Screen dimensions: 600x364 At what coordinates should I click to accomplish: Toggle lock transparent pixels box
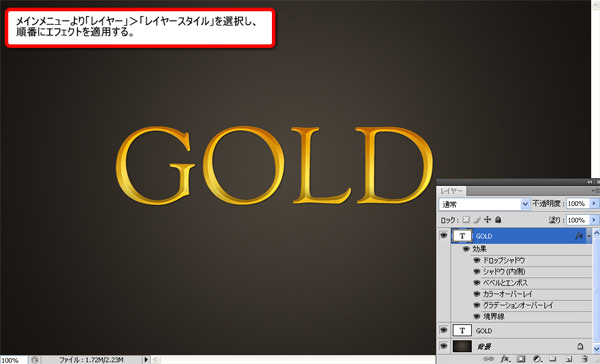pos(466,220)
